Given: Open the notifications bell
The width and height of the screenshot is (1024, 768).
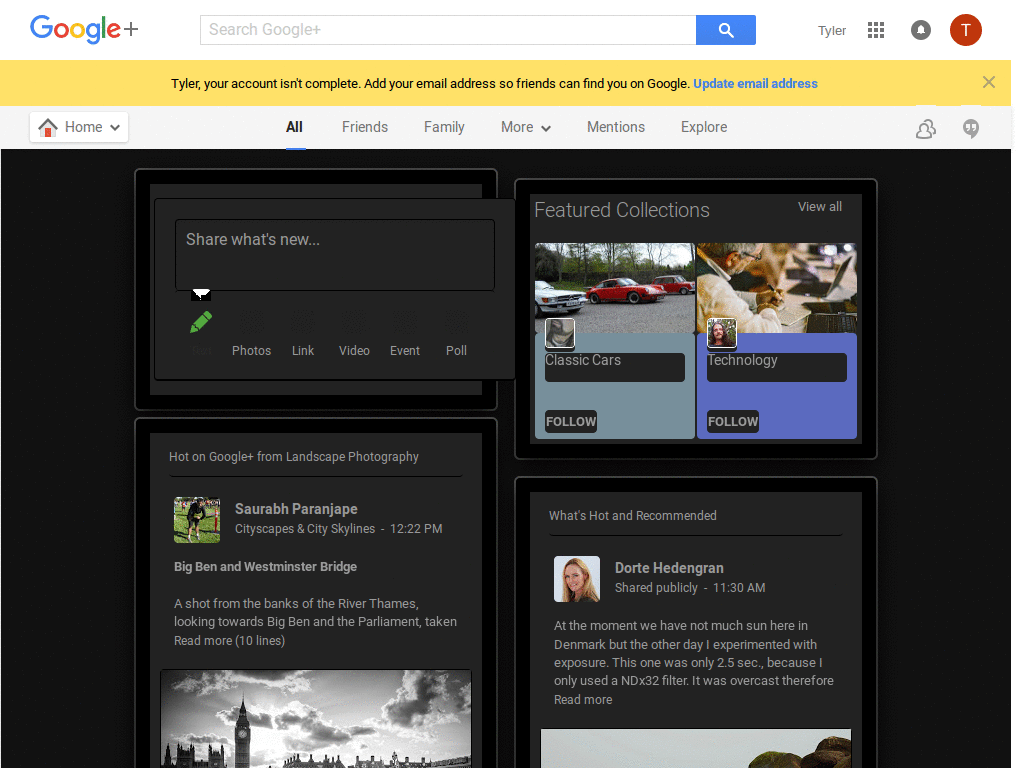Looking at the screenshot, I should tap(921, 30).
